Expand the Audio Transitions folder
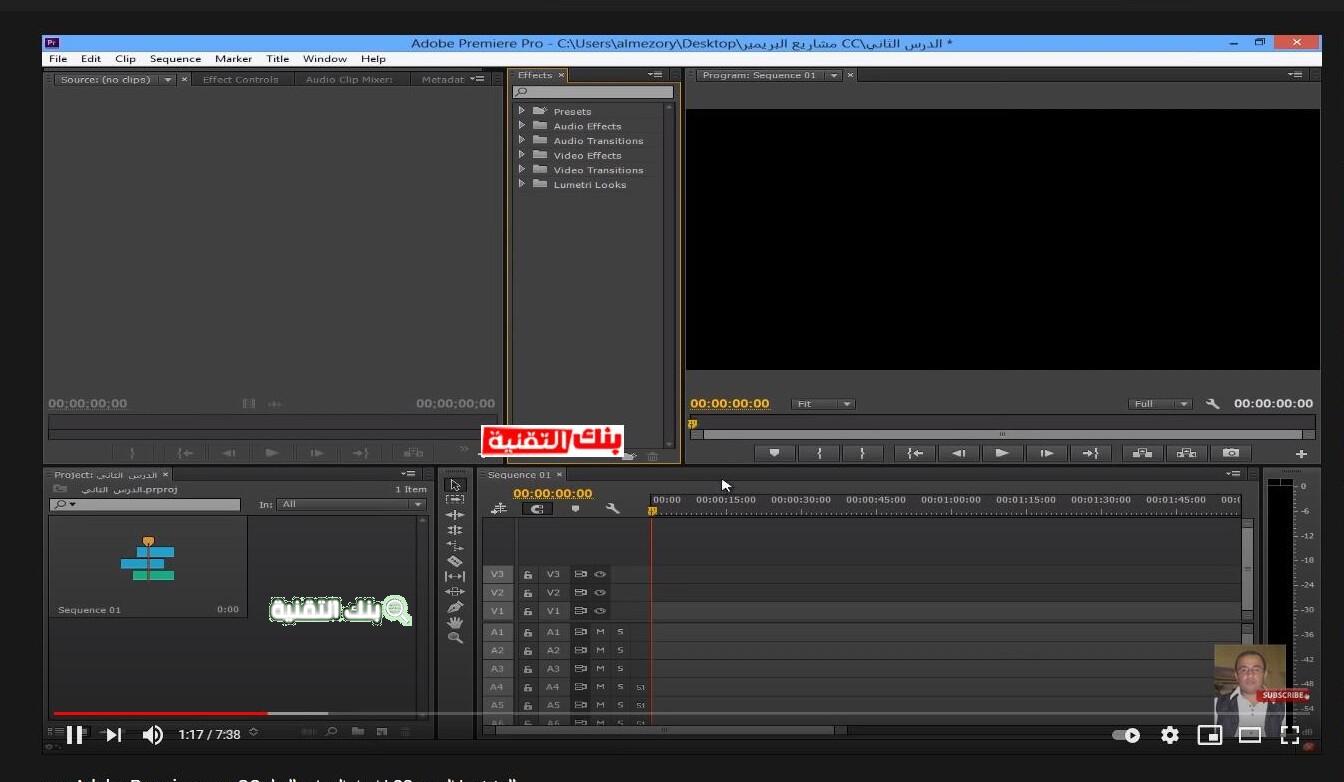 pos(521,140)
